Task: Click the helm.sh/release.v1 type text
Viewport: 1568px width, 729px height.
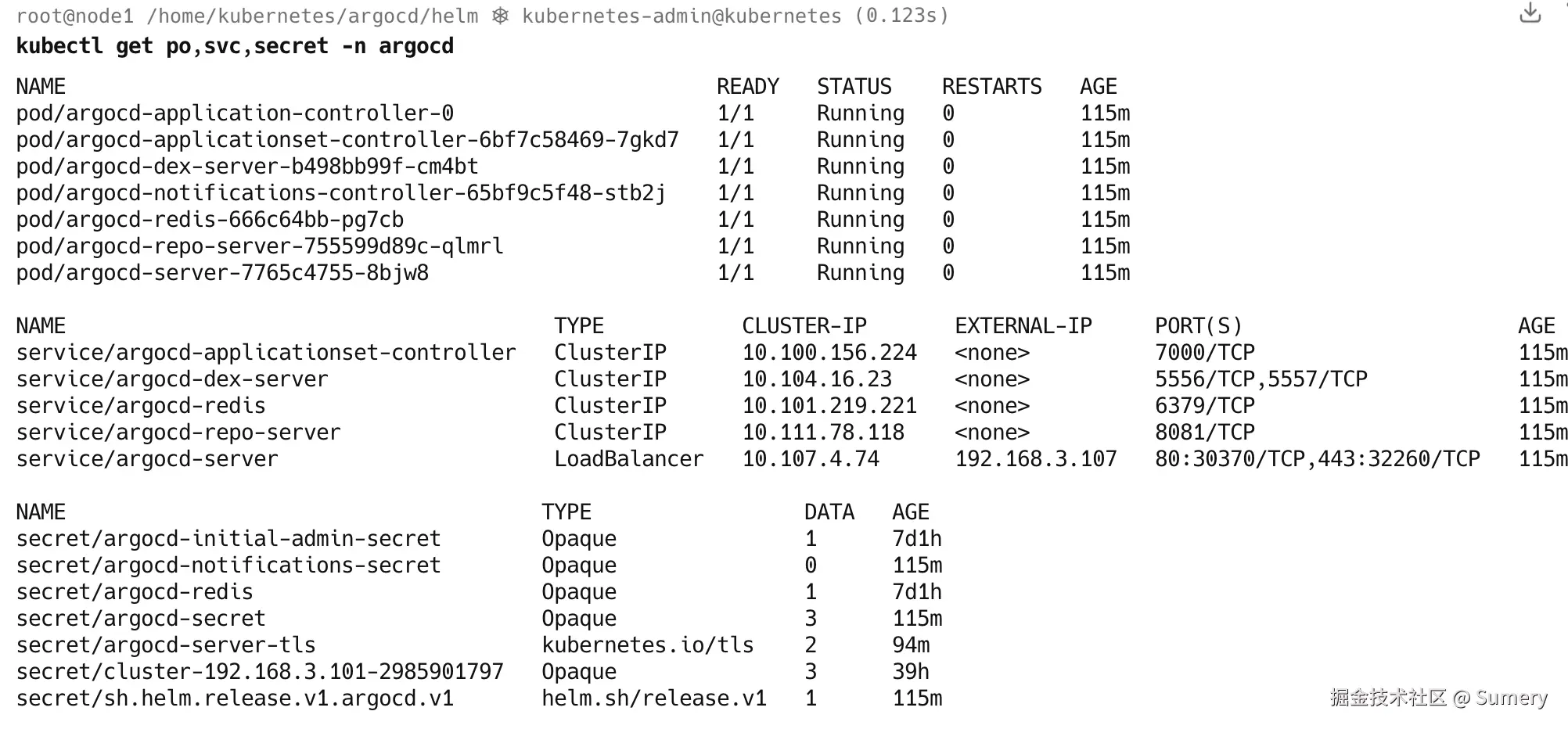Action: pyautogui.click(x=653, y=698)
